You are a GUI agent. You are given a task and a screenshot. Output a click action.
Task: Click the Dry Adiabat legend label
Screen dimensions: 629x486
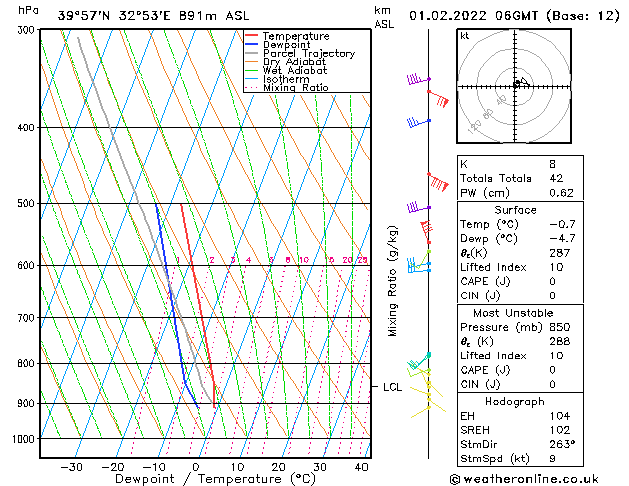click(x=294, y=62)
